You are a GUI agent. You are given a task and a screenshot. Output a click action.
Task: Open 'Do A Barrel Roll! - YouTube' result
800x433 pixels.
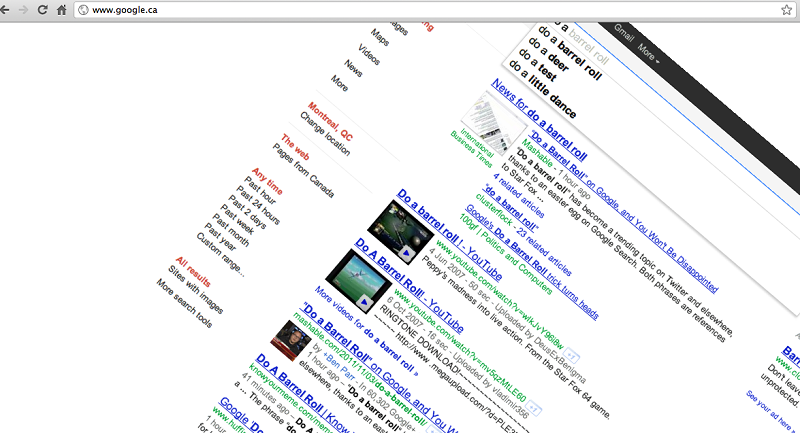pos(409,286)
